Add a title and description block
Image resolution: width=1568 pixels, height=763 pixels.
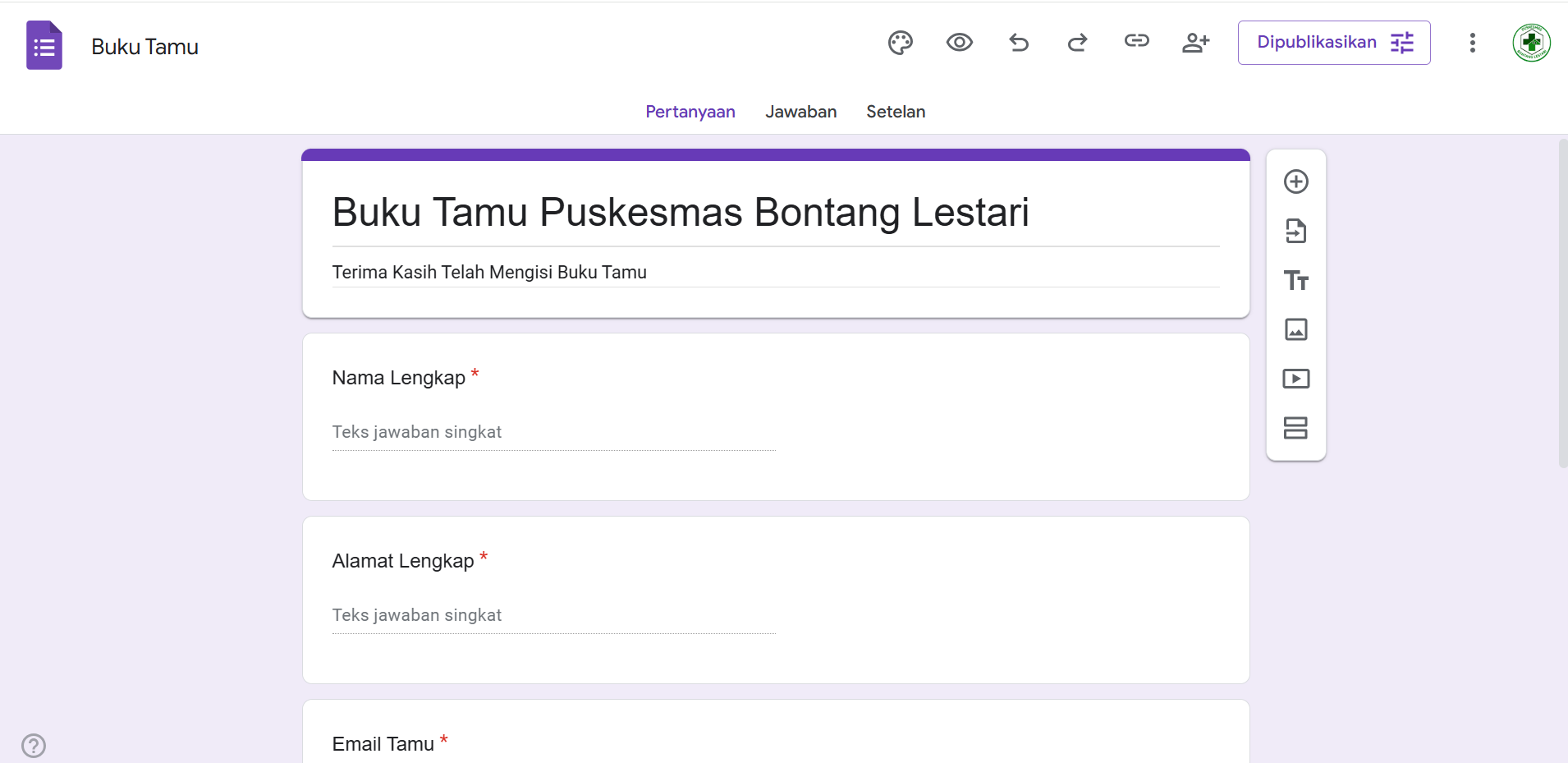click(1296, 280)
